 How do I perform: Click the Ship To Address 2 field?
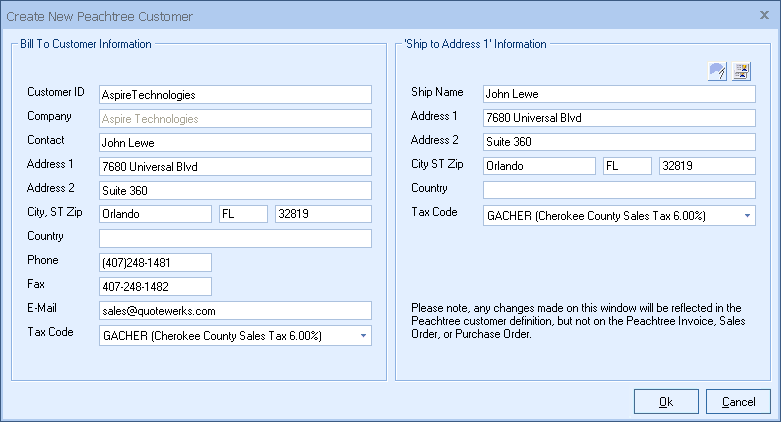618,142
